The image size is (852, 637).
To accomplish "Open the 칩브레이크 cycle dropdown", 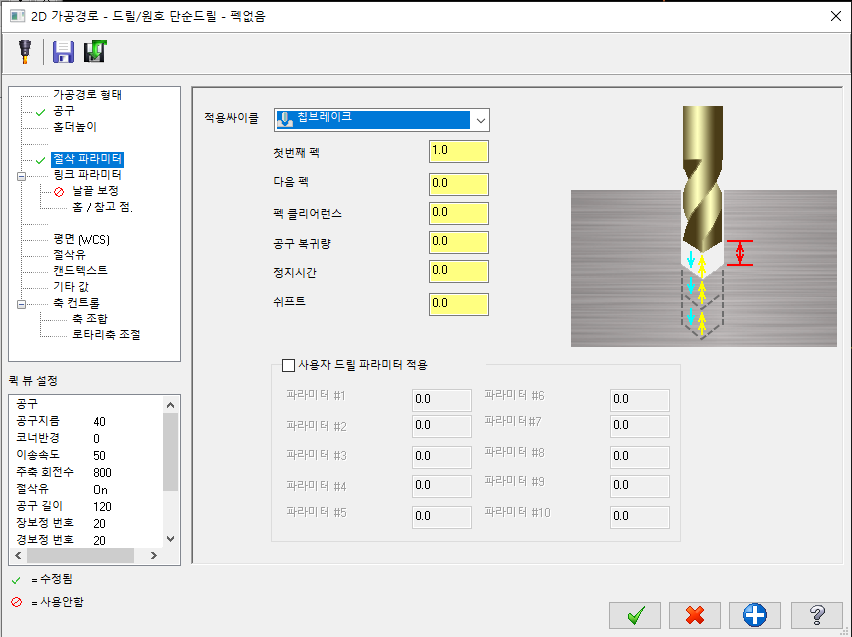I will pos(482,120).
